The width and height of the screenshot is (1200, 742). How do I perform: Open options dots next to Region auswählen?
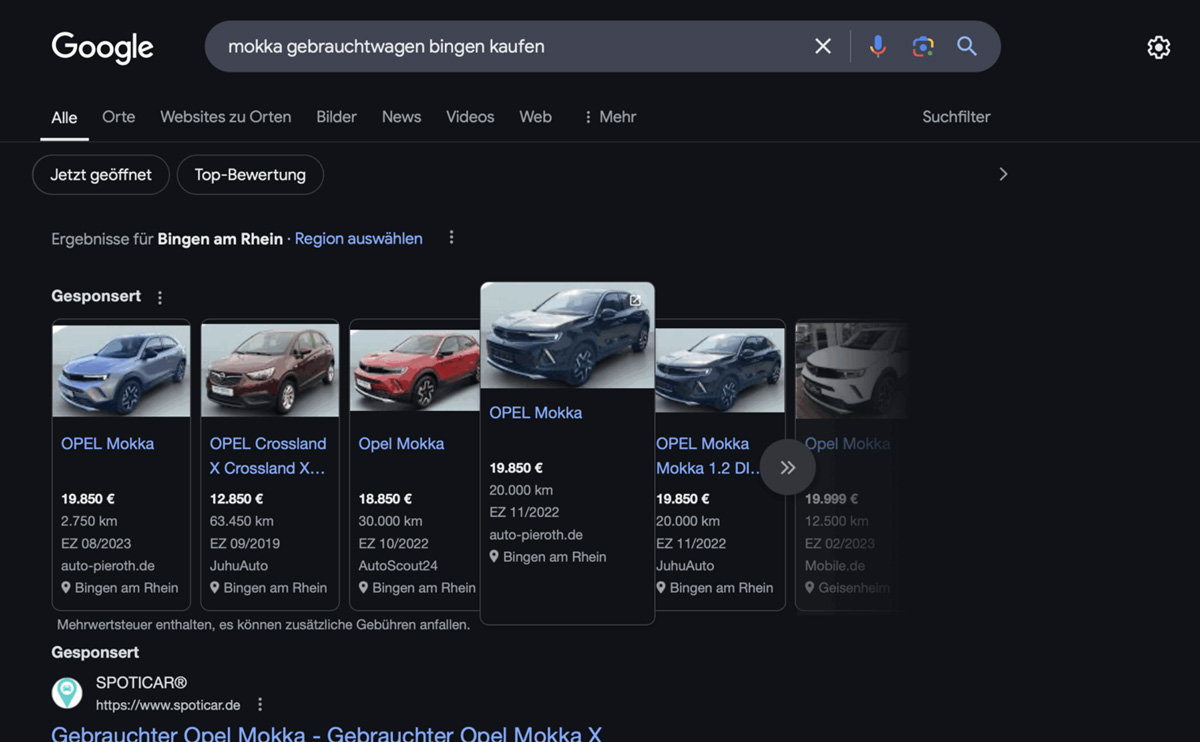pyautogui.click(x=451, y=238)
